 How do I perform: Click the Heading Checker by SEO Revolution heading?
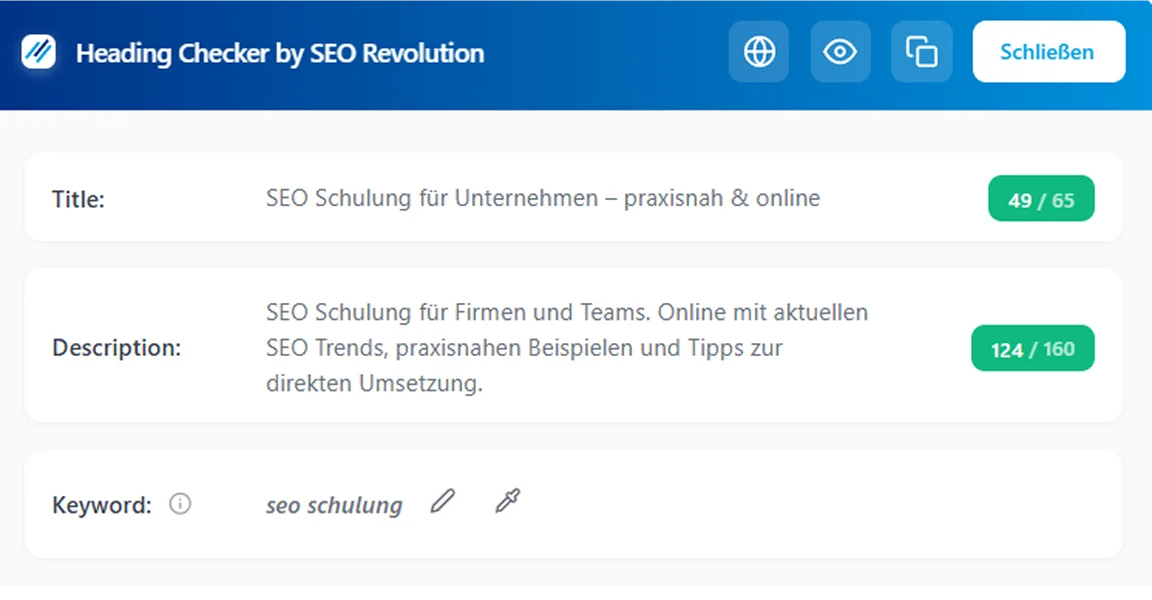pyautogui.click(x=280, y=53)
